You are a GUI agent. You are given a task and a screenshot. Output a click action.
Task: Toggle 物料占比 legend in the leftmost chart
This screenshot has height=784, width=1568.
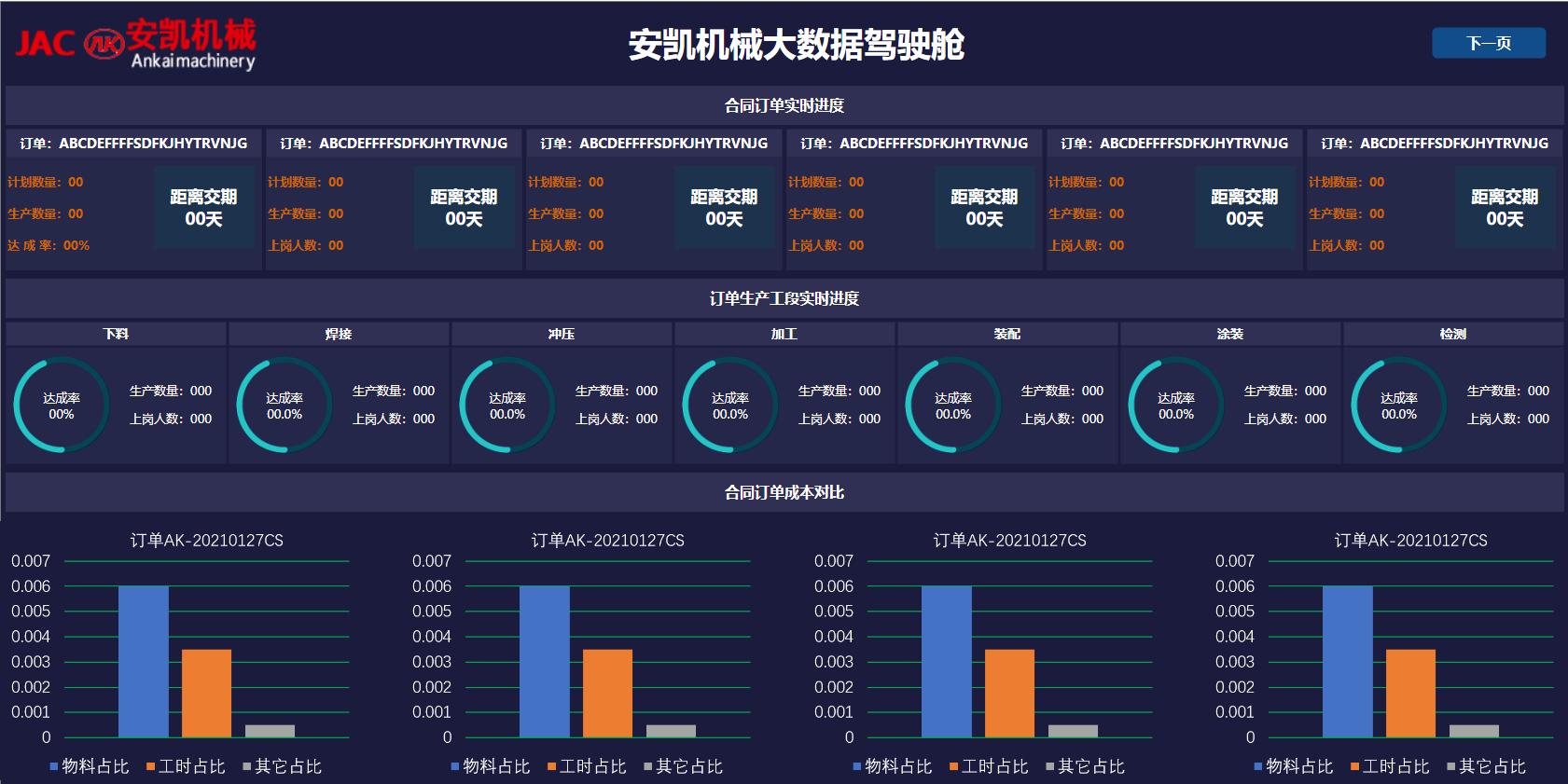pyautogui.click(x=90, y=766)
